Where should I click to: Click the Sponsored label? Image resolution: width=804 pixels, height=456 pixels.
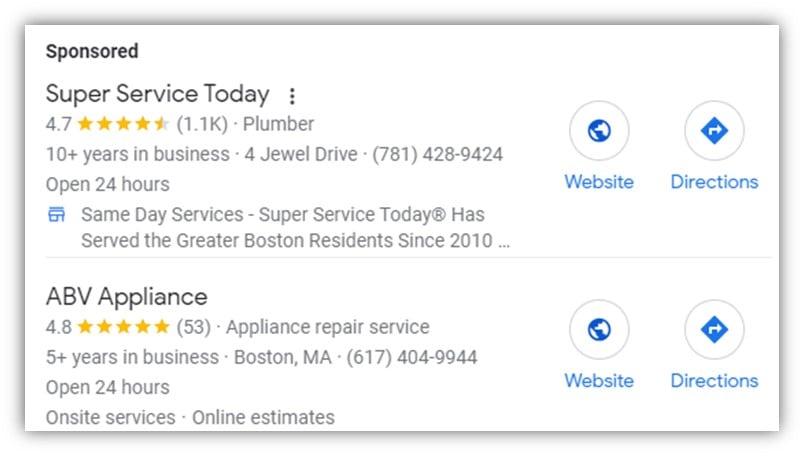(92, 51)
